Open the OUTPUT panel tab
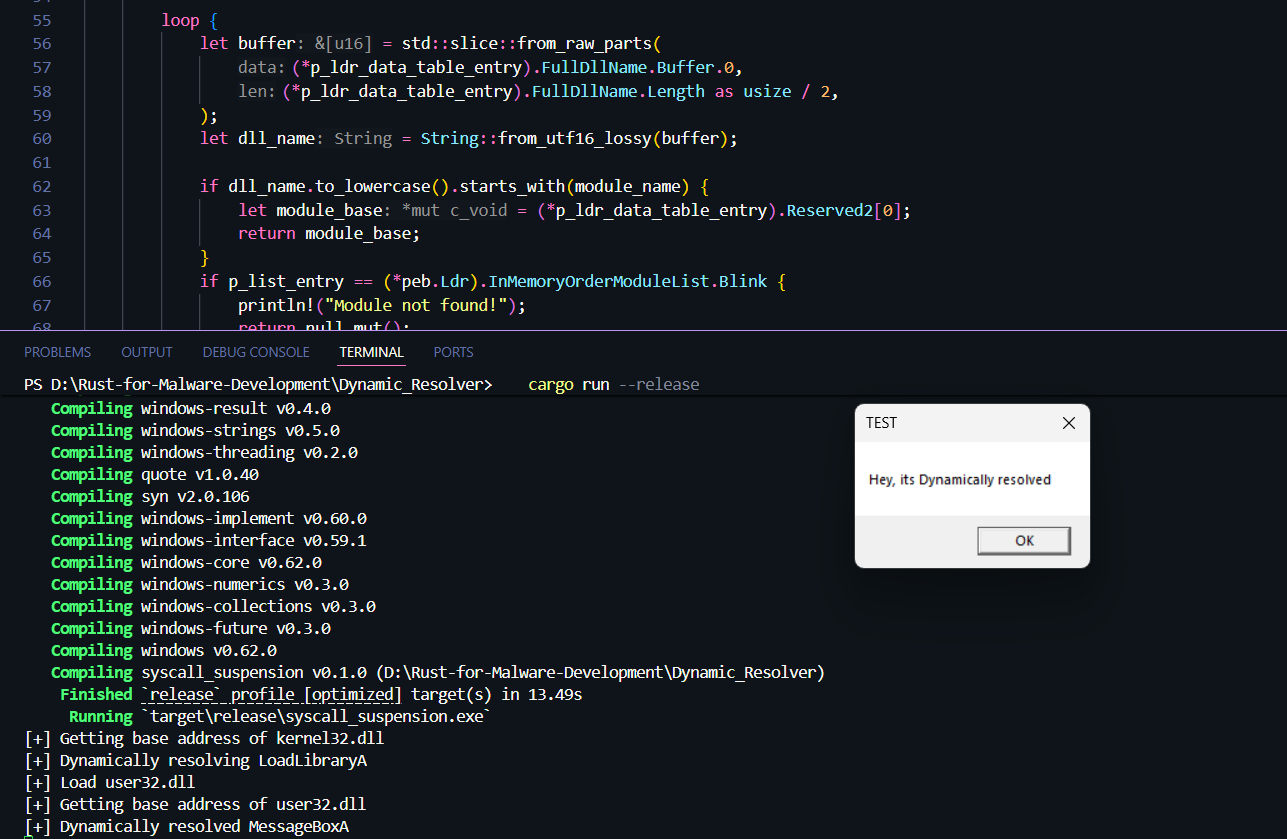Viewport: 1287px width, 839px height. 147,352
